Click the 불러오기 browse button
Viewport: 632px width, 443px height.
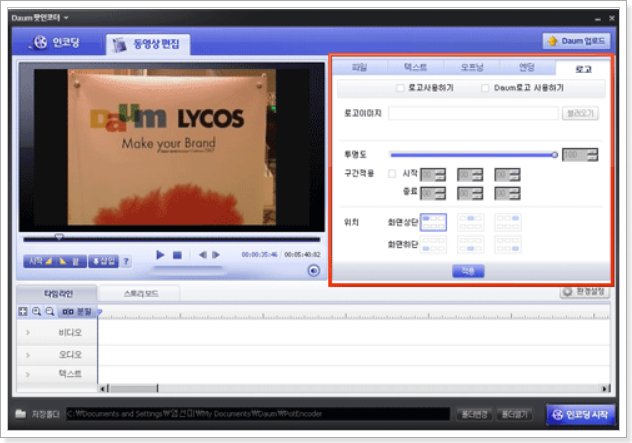[580, 113]
